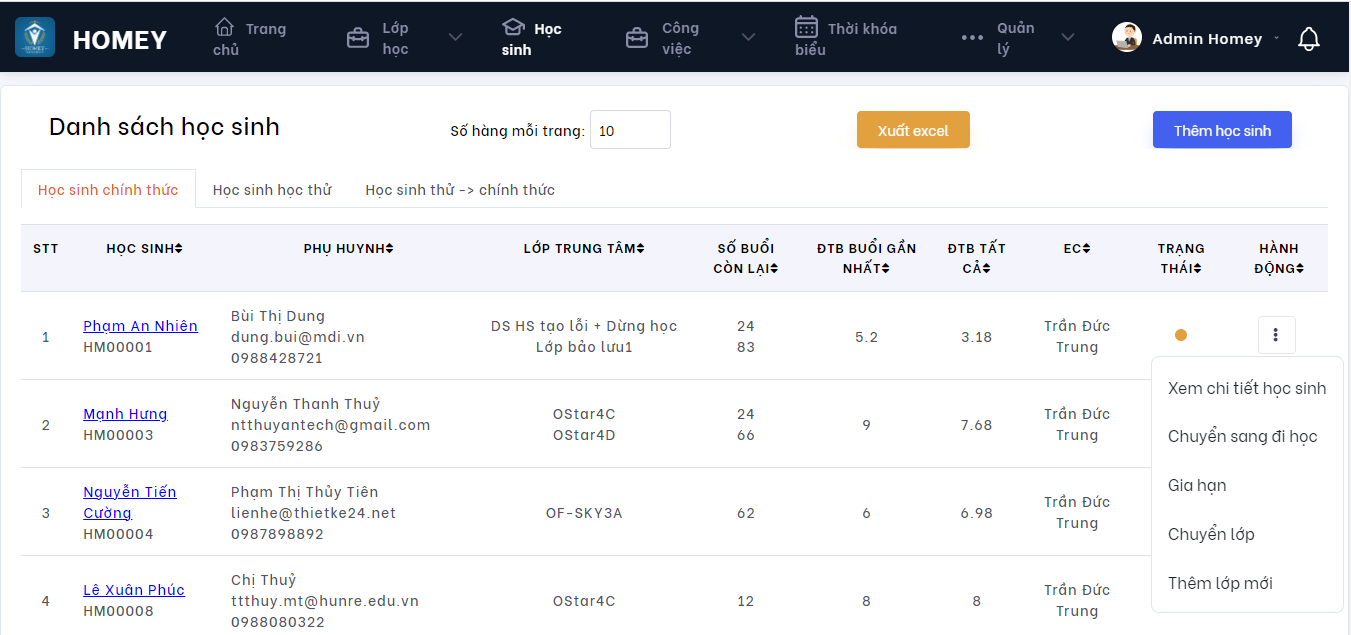Click the Admin Homey avatar picture

click(1127, 38)
